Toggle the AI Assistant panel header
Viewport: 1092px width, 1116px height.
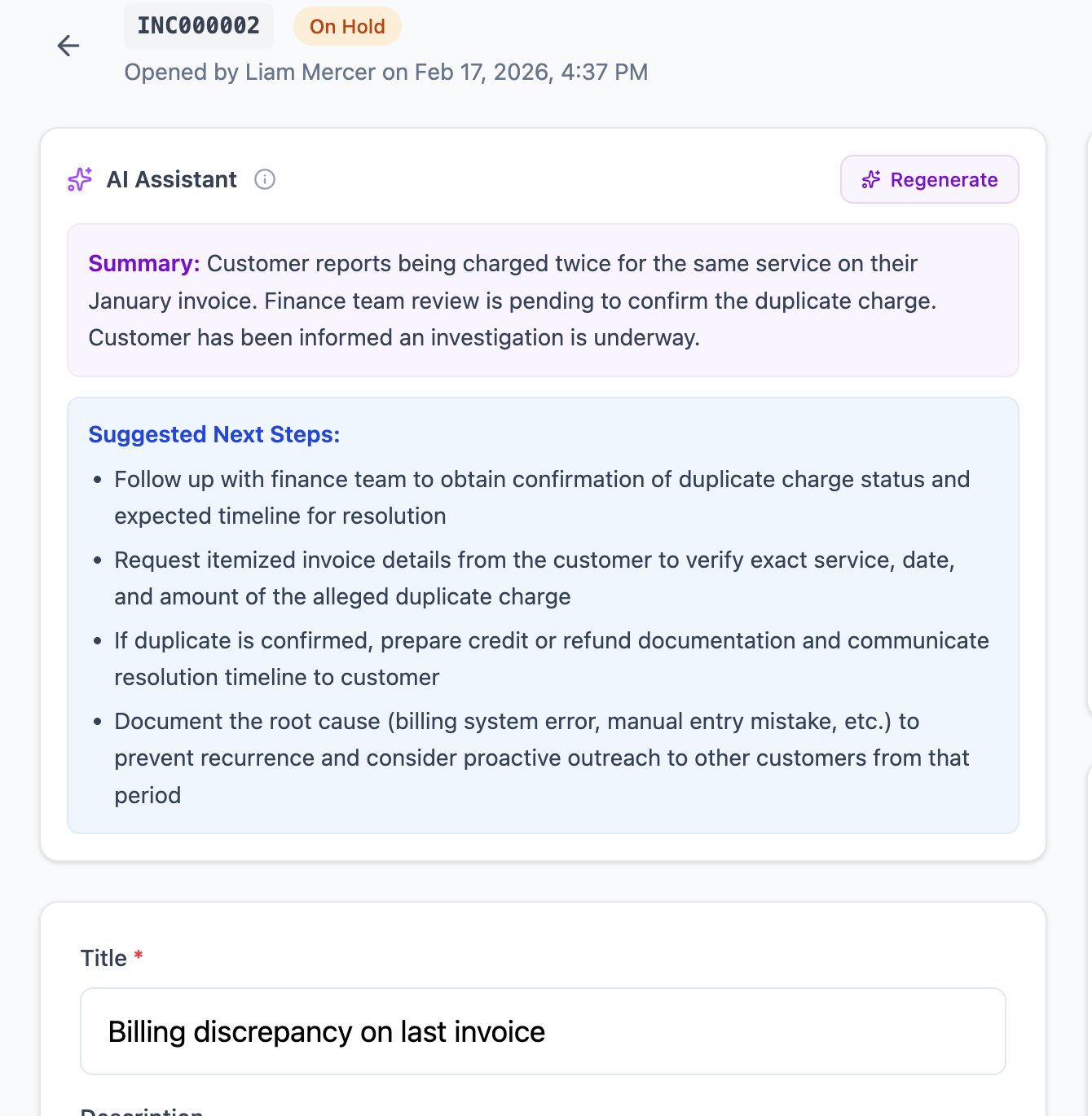click(x=171, y=179)
